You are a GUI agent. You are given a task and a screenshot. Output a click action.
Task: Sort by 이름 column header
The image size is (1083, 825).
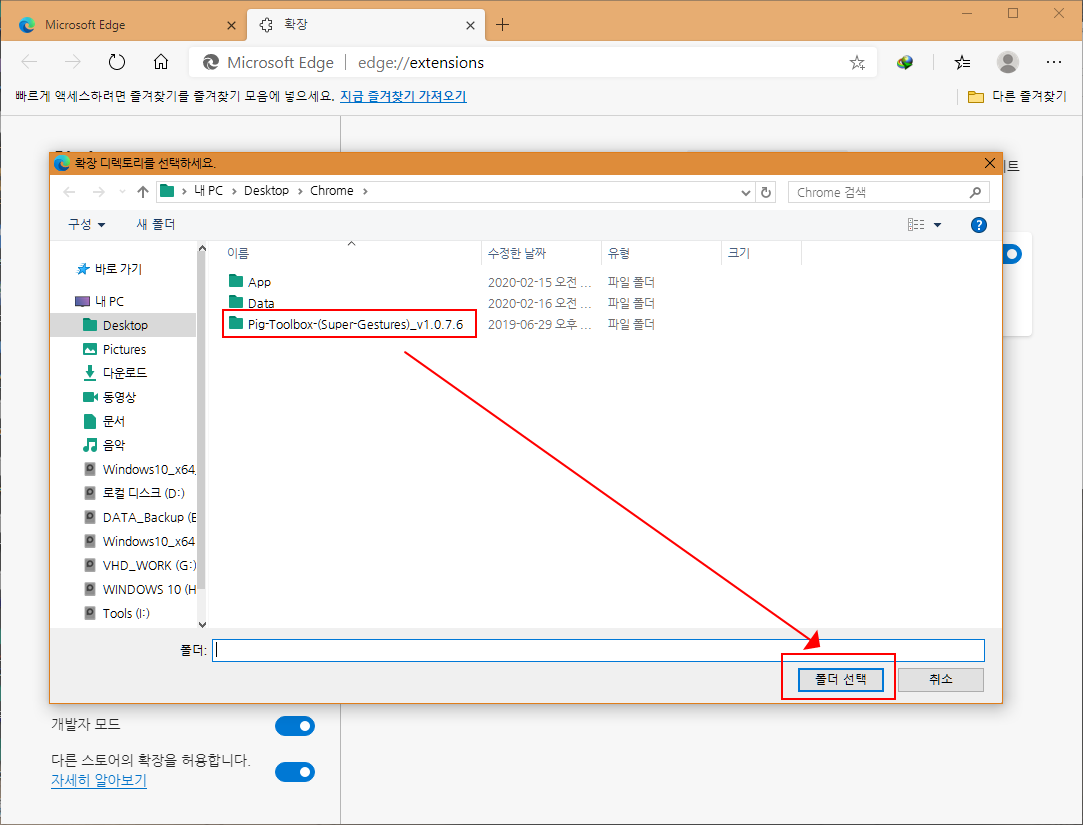pyautogui.click(x=238, y=254)
